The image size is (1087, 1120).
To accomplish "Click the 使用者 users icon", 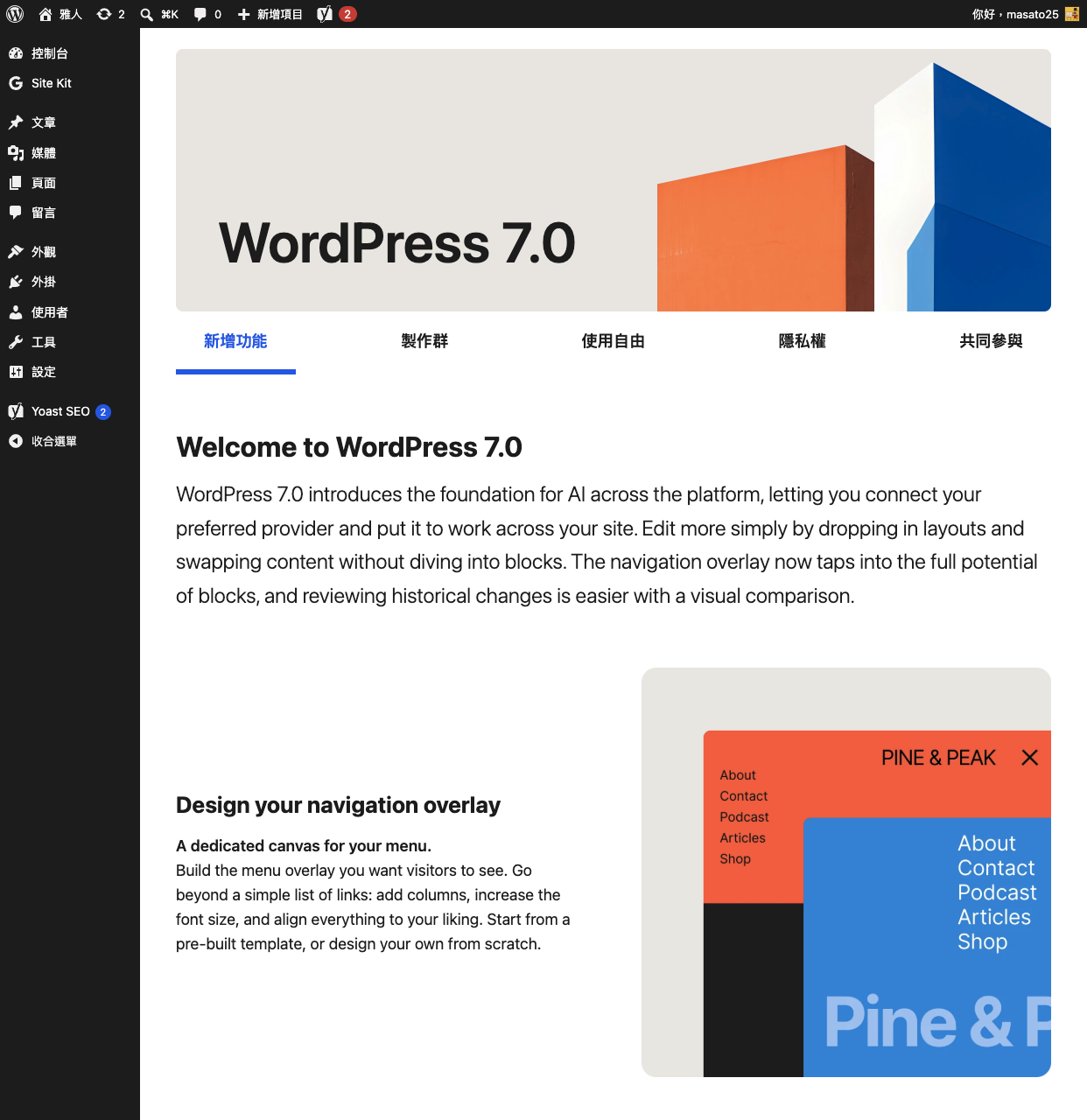I will point(16,312).
